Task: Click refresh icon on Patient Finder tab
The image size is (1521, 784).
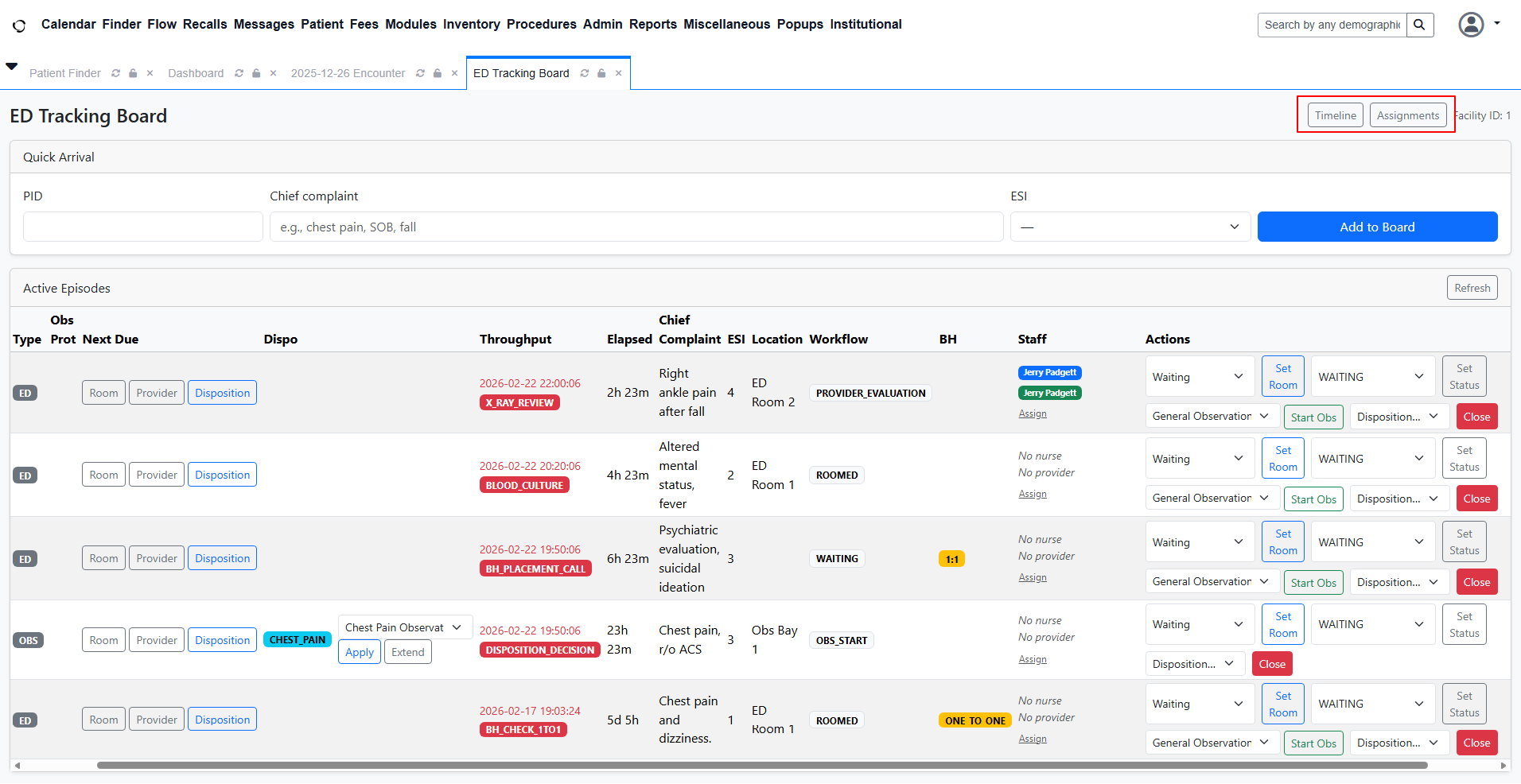Action: click(x=116, y=73)
